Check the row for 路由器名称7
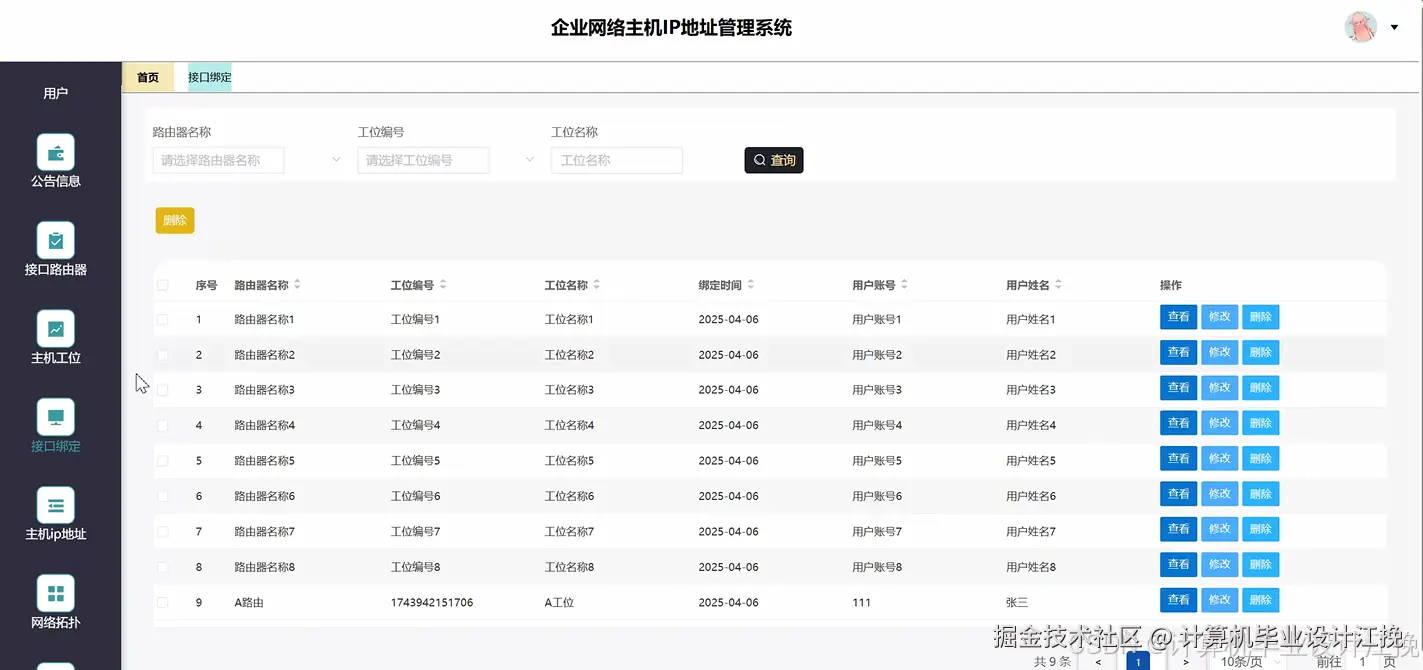 coord(163,532)
